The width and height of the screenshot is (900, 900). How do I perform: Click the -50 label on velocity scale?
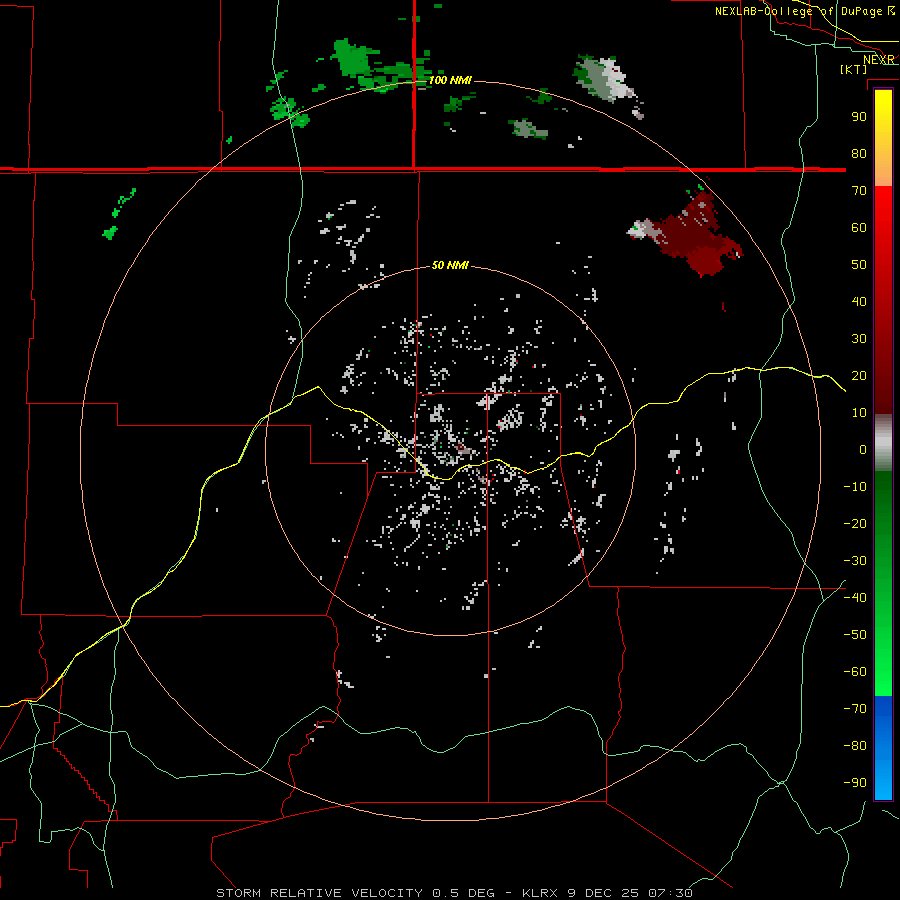(x=855, y=635)
